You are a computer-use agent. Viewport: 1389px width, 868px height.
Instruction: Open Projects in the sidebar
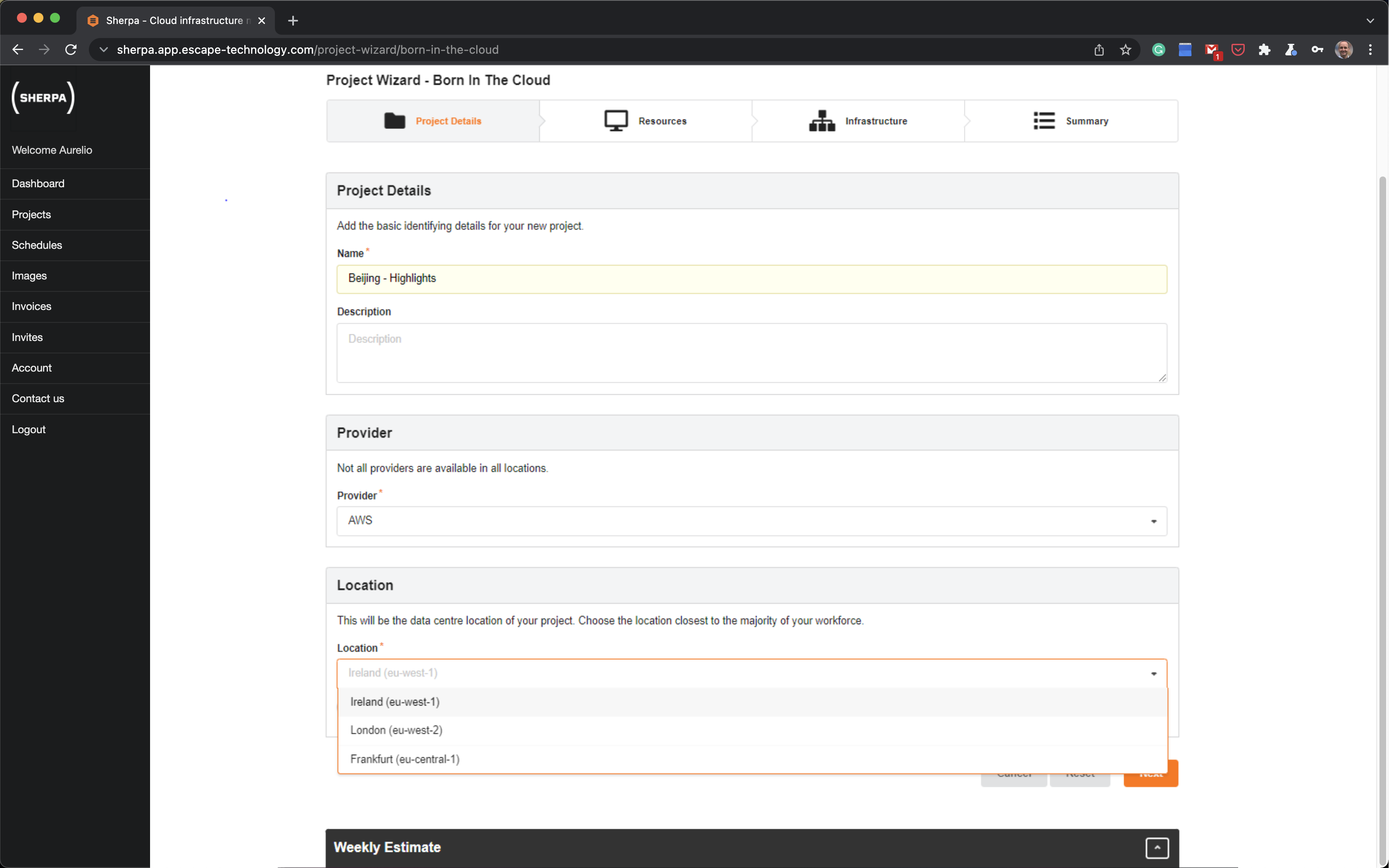(x=31, y=214)
